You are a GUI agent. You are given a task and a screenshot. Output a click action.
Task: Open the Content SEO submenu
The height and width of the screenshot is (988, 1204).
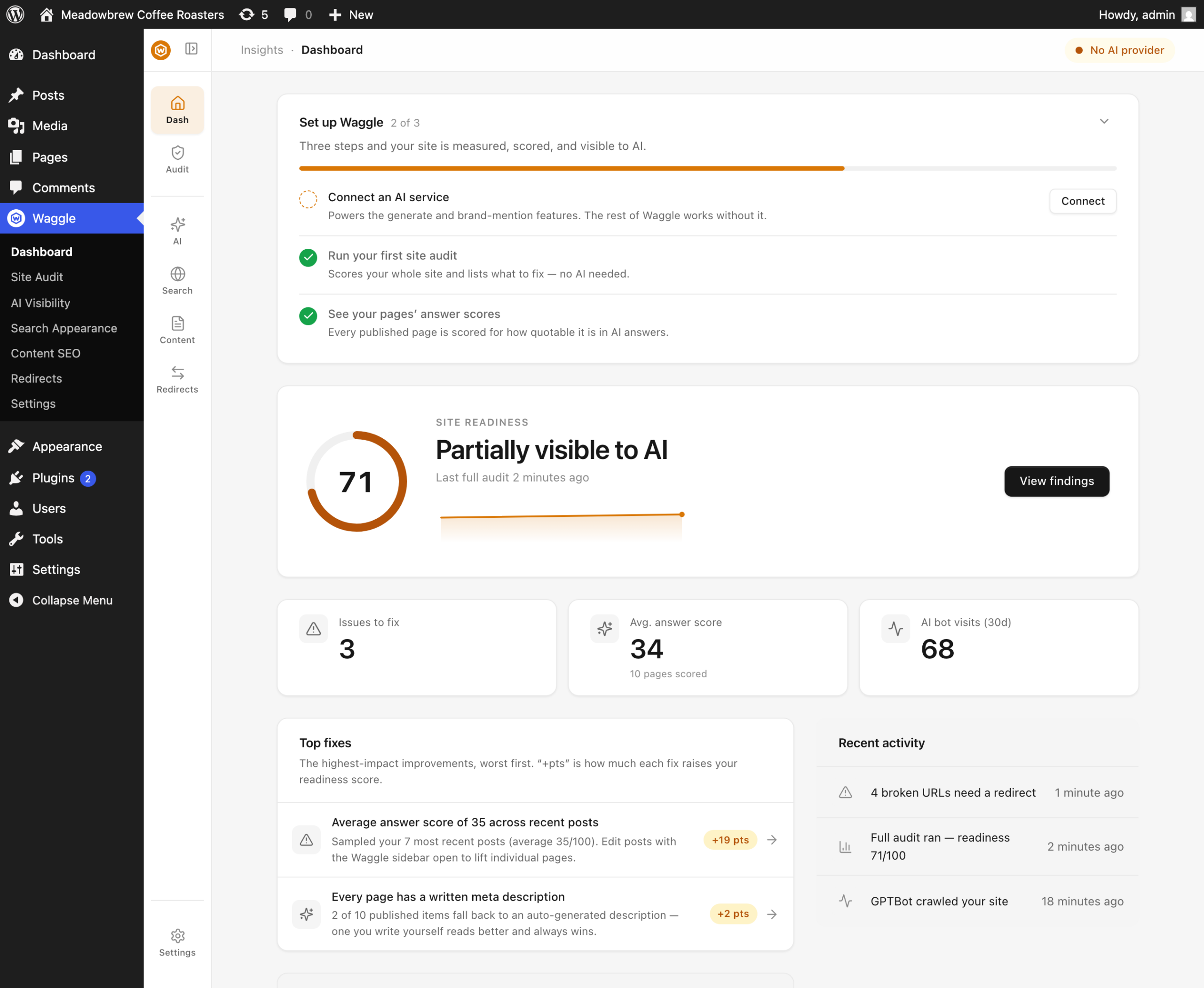coord(46,354)
